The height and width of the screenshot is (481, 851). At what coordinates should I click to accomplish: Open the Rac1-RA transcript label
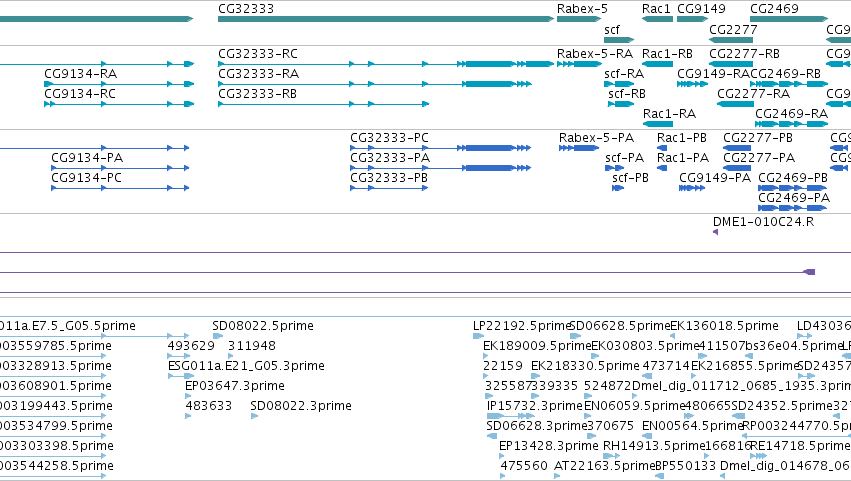pos(670,114)
